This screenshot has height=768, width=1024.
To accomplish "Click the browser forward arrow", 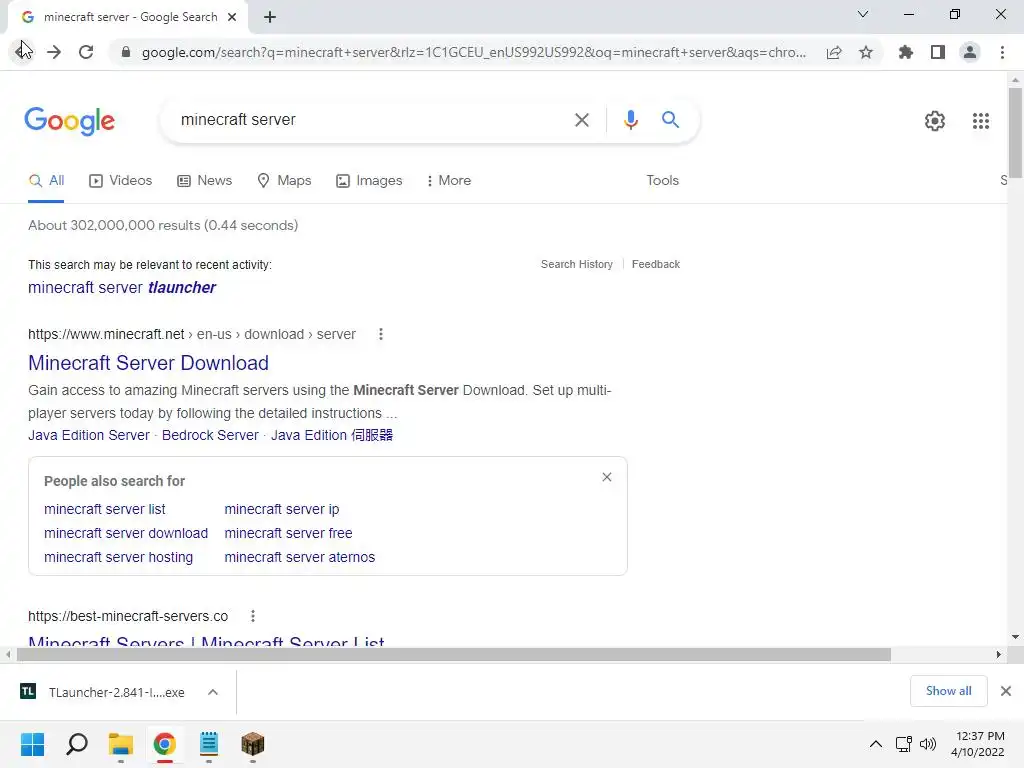I will pyautogui.click(x=54, y=52).
